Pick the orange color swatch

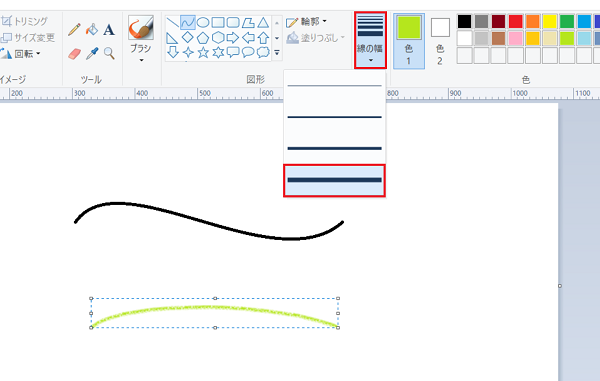(x=533, y=22)
